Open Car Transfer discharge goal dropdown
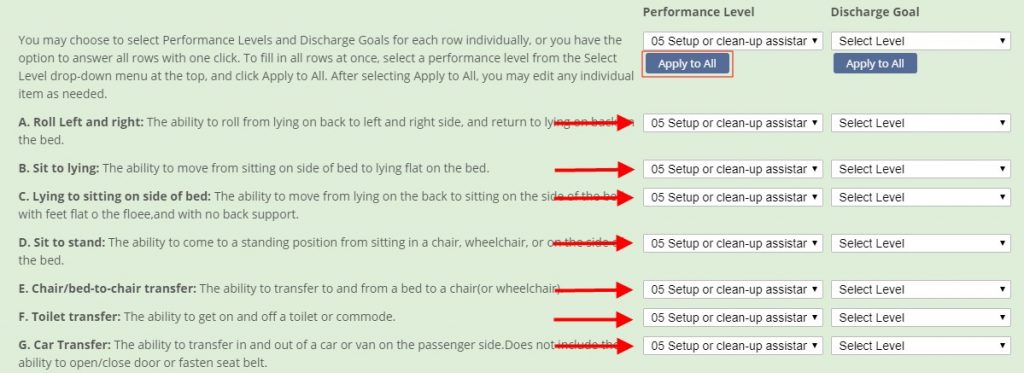1024x373 pixels. pyautogui.click(x=921, y=346)
